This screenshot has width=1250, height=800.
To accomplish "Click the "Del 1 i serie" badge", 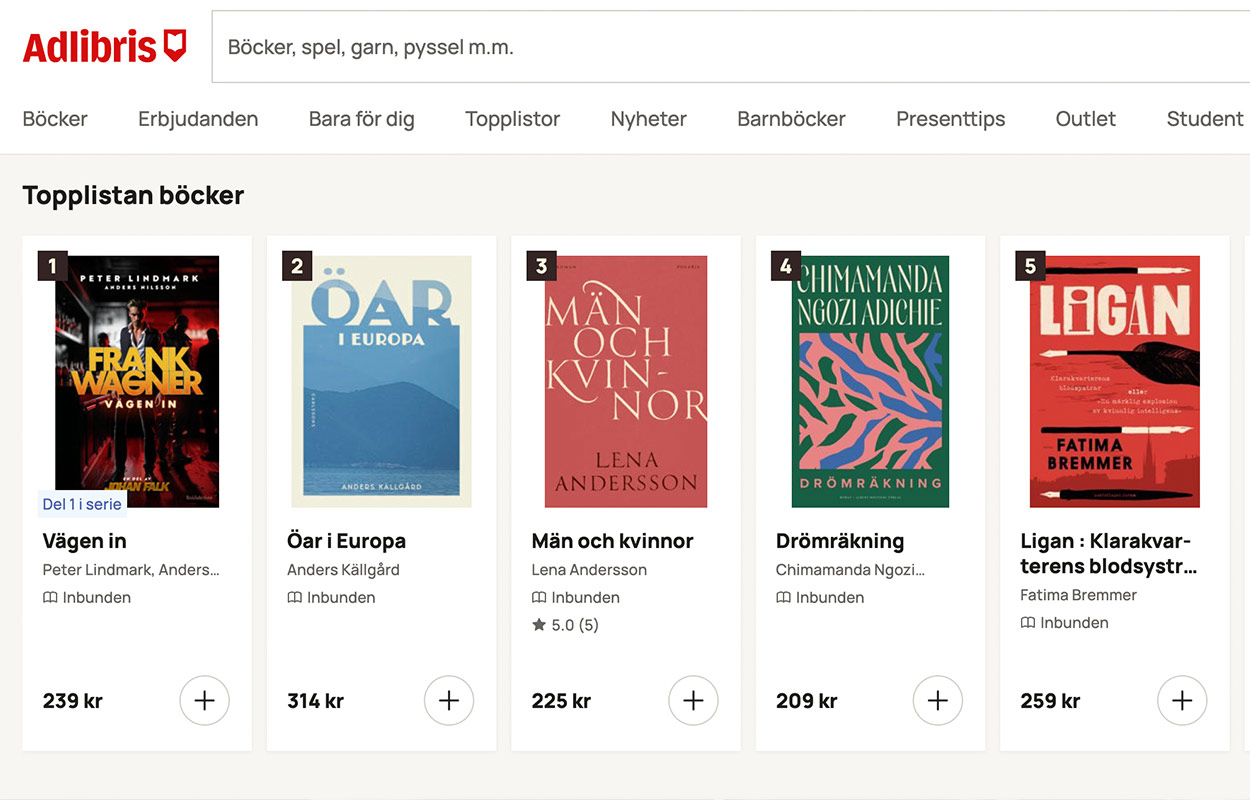I will (82, 504).
